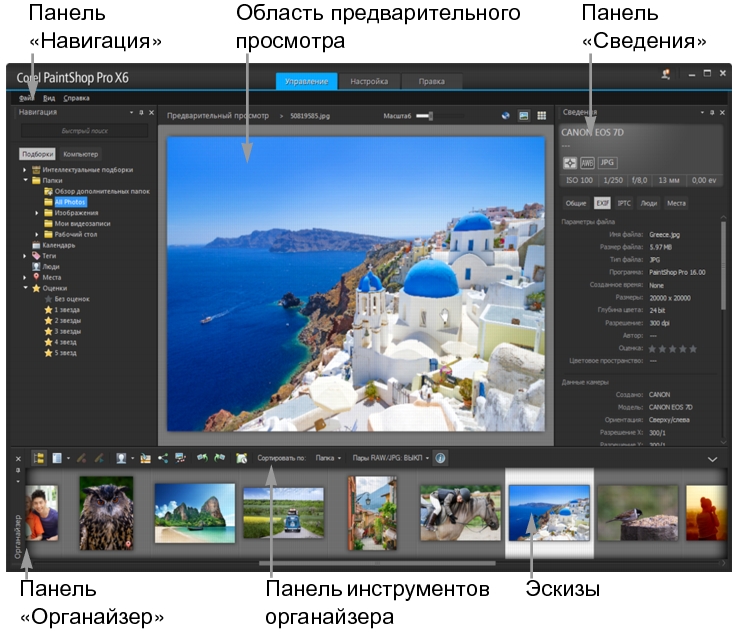Image resolution: width=738 pixels, height=641 pixels.
Task: Open the Справка menu
Action: 76,98
